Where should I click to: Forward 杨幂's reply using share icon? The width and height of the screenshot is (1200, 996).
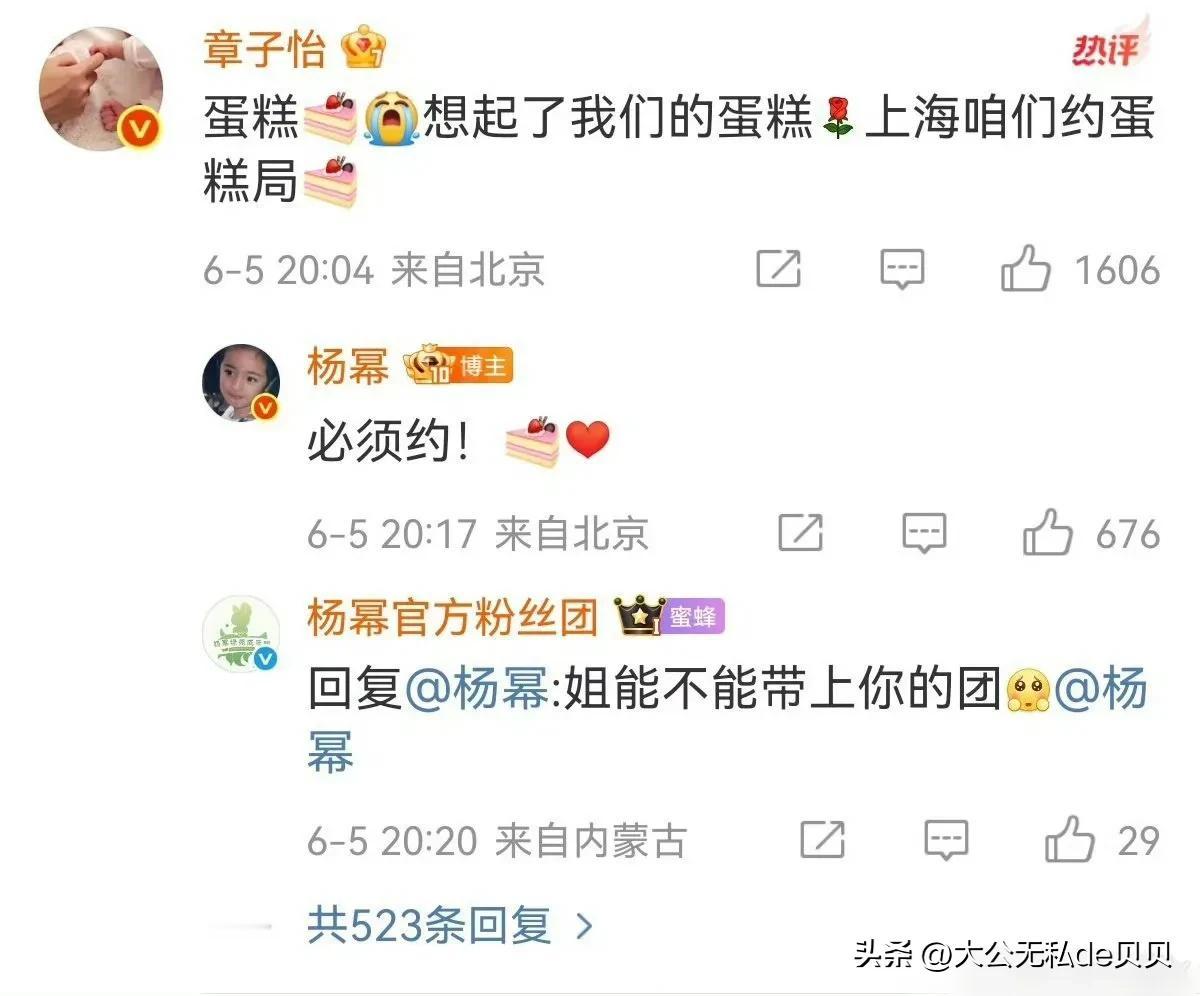[x=800, y=534]
